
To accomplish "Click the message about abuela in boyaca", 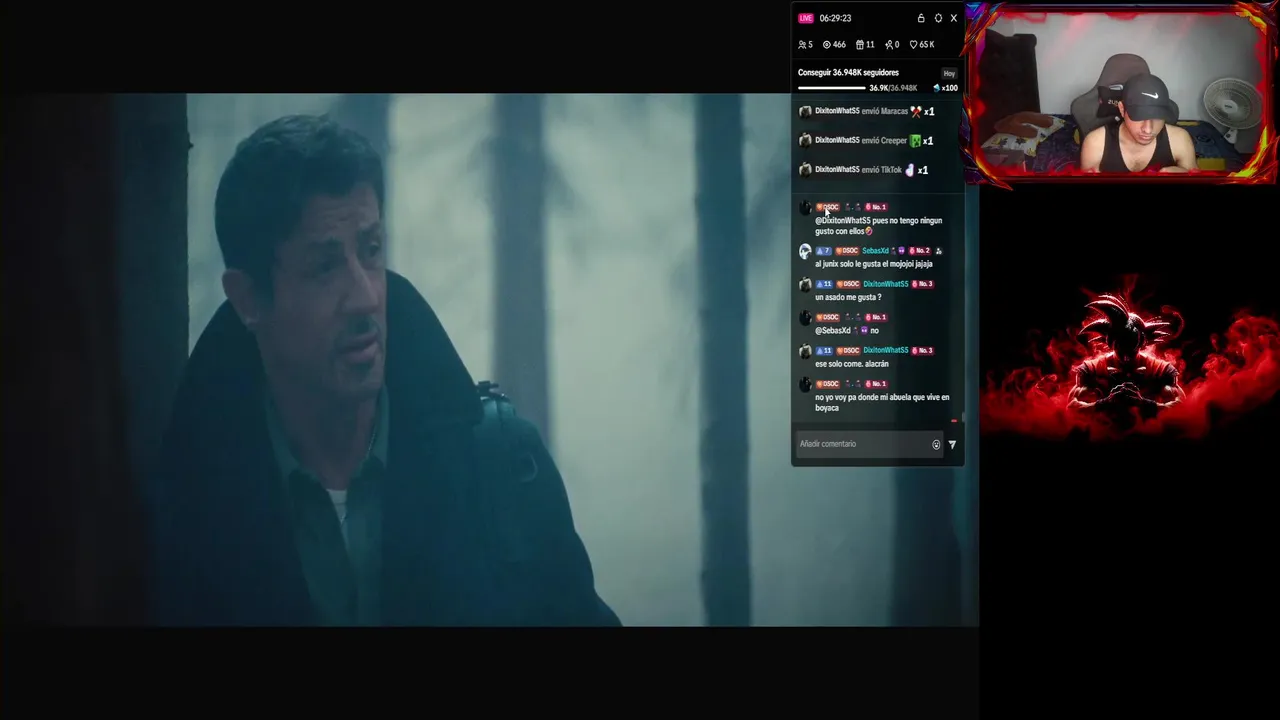I will pos(882,402).
